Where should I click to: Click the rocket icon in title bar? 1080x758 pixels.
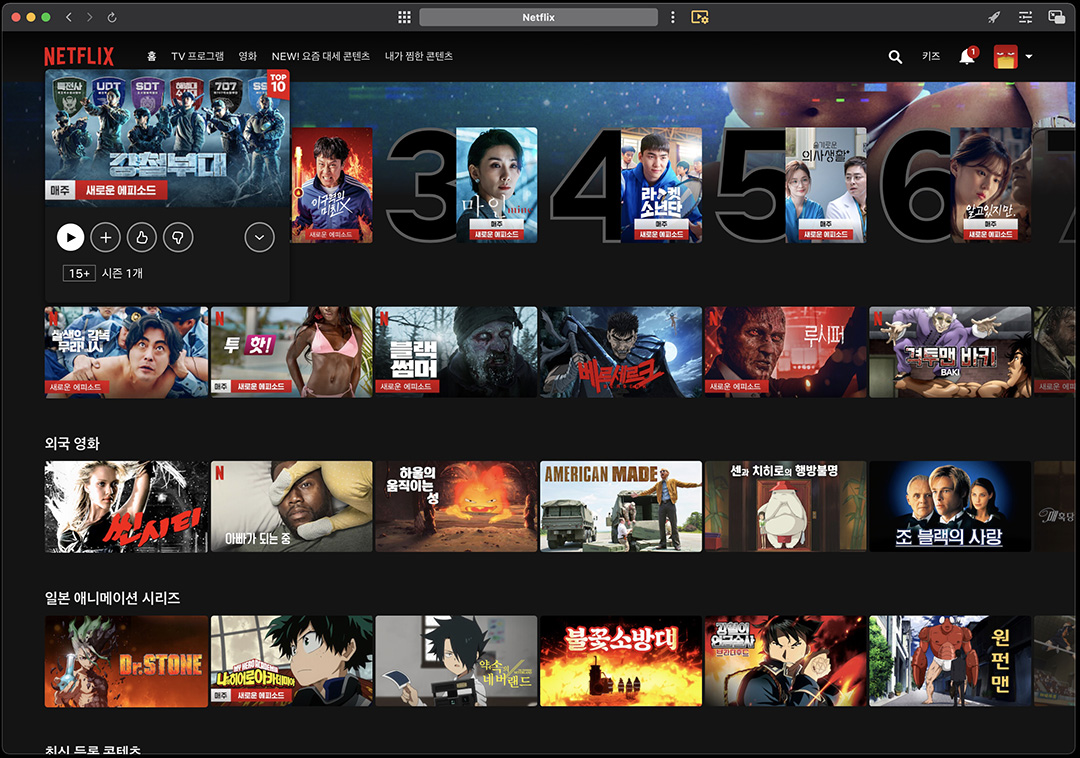tap(994, 17)
